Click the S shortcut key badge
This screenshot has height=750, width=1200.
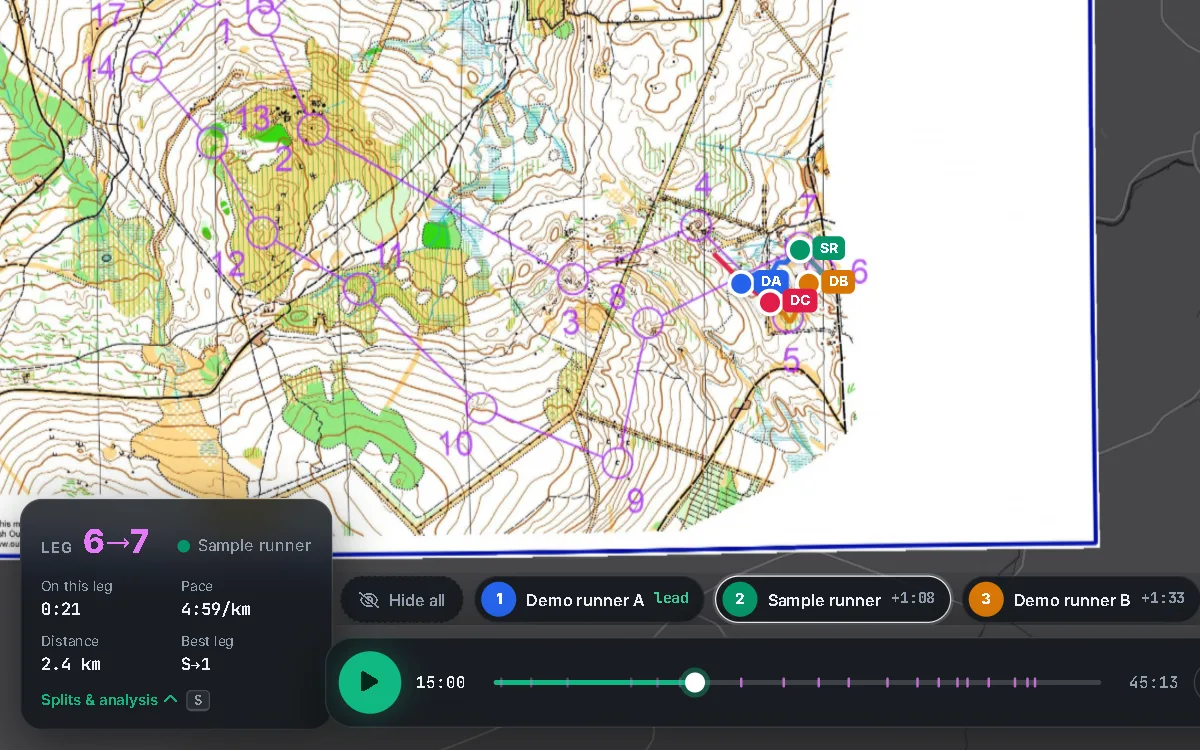pos(198,700)
